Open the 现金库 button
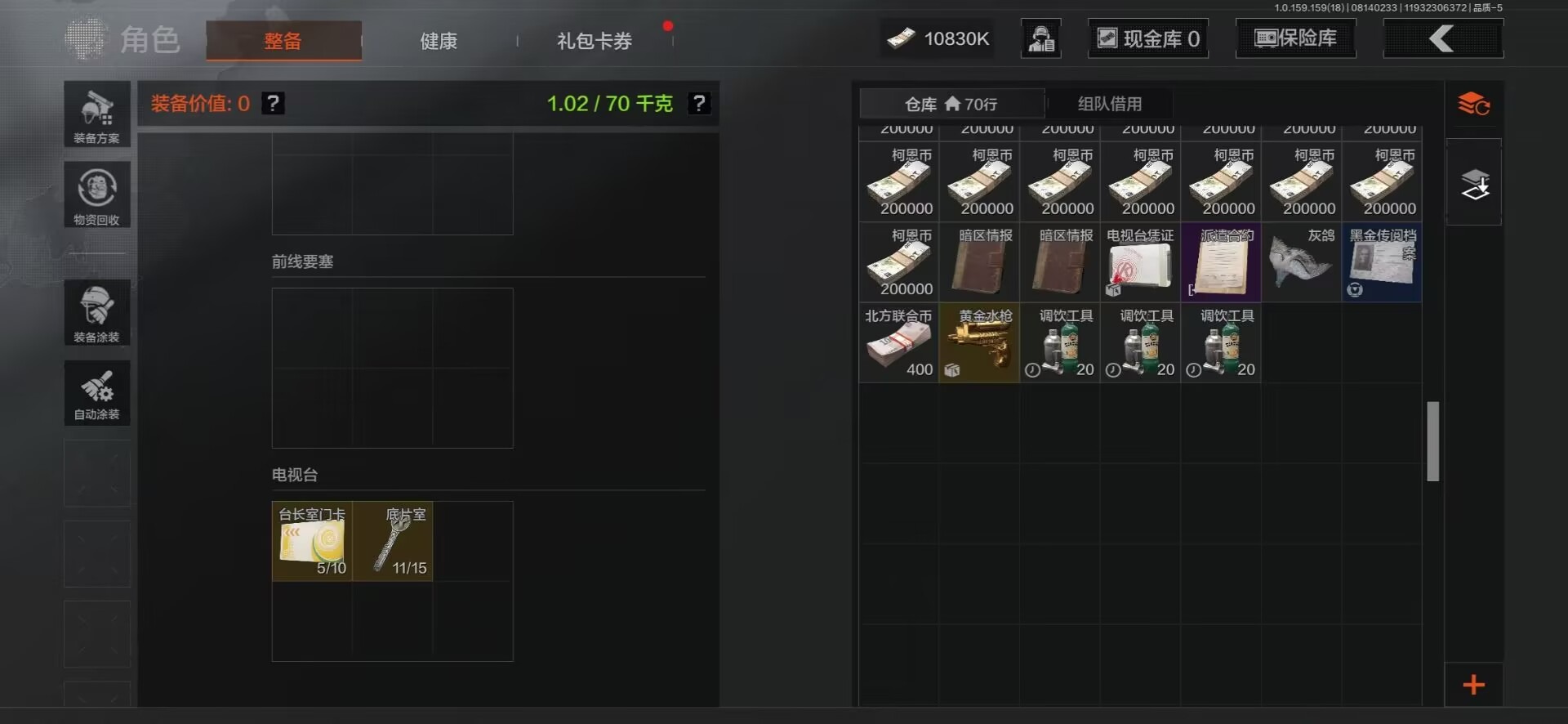1568x724 pixels. tap(1148, 38)
